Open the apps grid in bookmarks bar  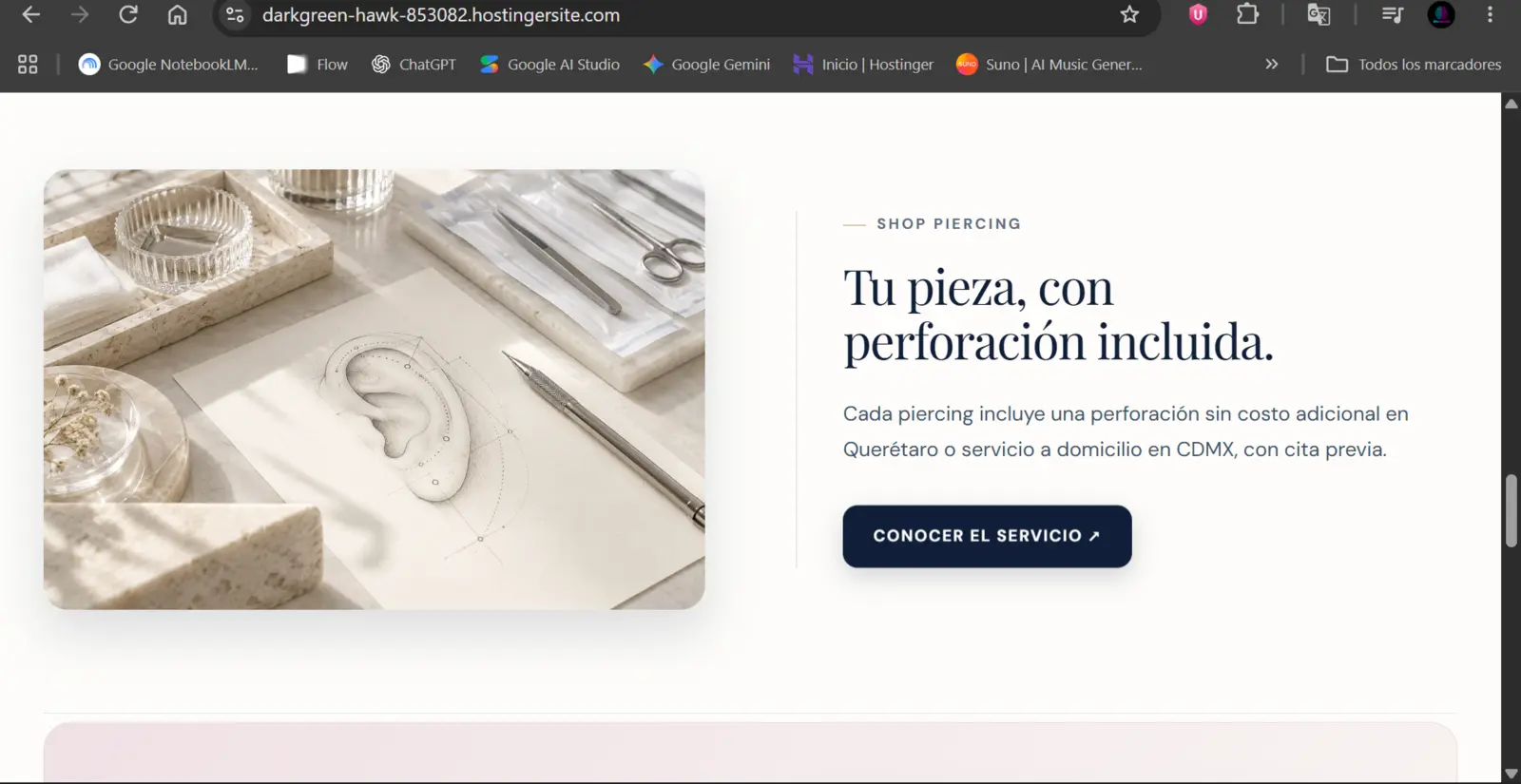(x=28, y=65)
